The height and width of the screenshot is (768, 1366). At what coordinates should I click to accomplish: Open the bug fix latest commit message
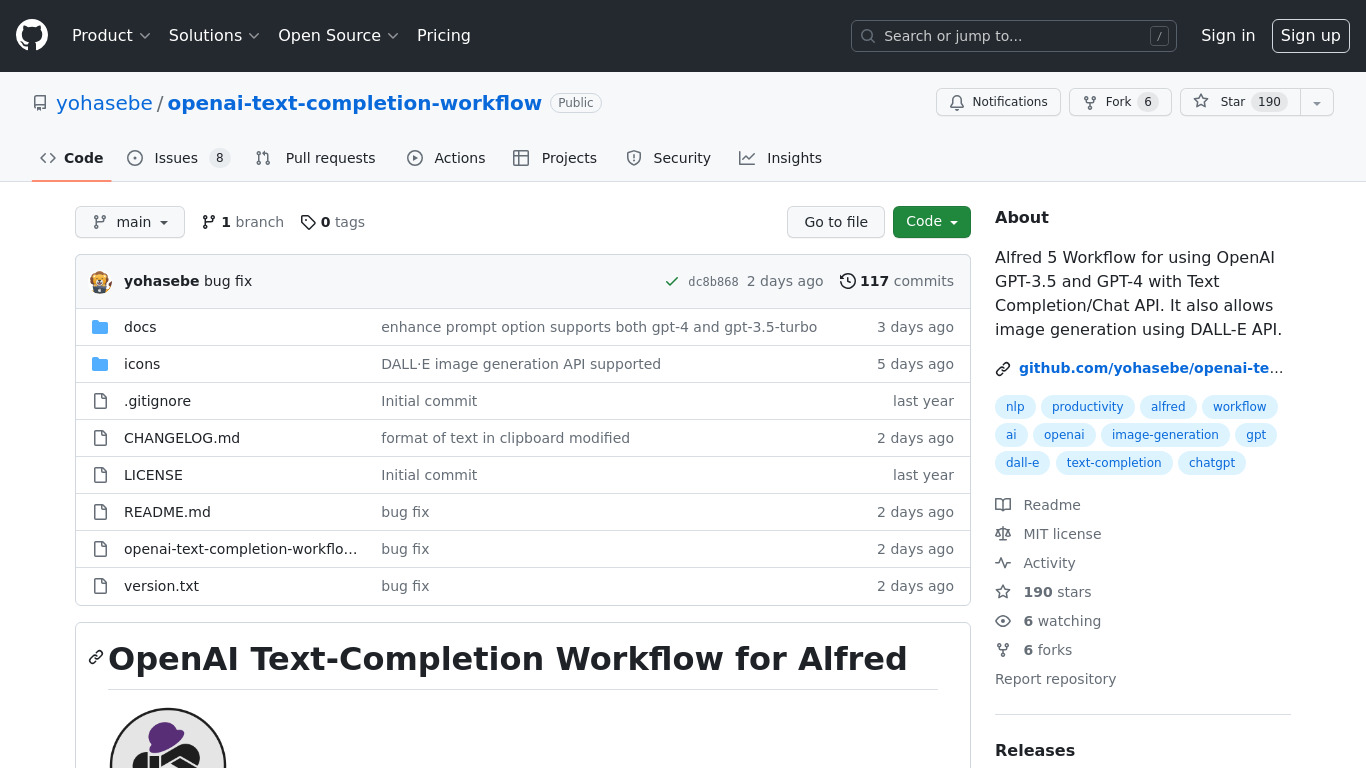pos(228,281)
